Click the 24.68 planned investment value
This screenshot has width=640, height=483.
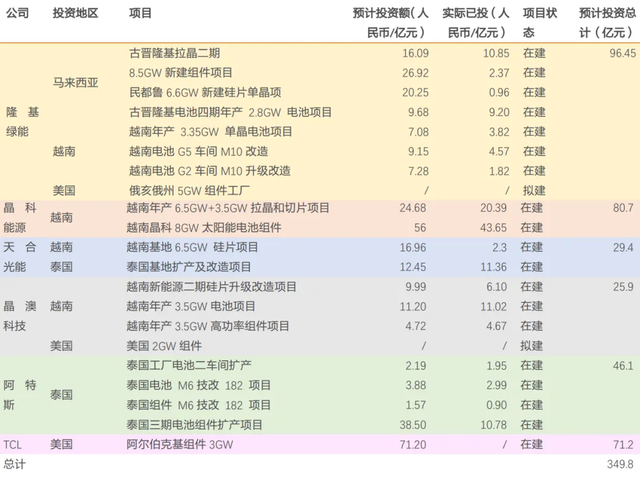[413, 208]
